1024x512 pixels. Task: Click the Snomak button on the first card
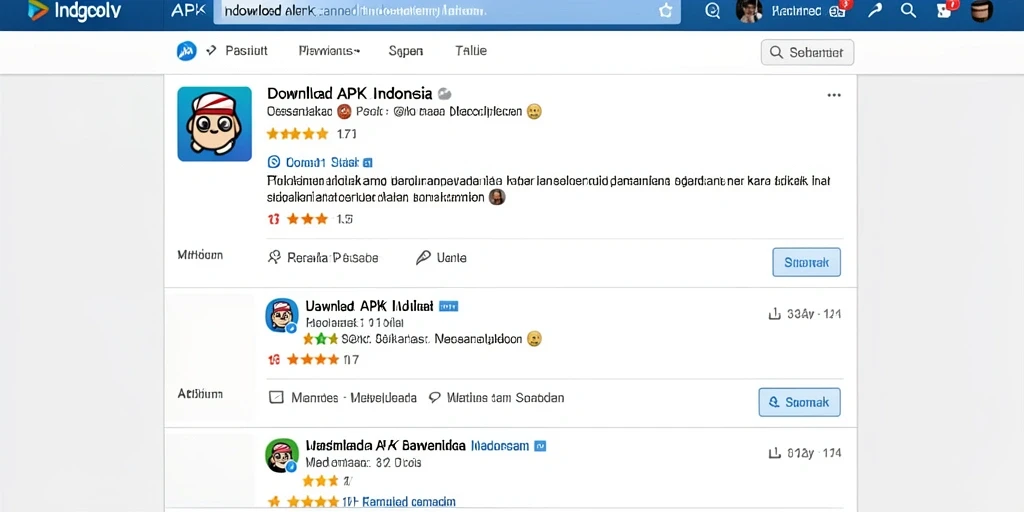pyautogui.click(x=807, y=262)
